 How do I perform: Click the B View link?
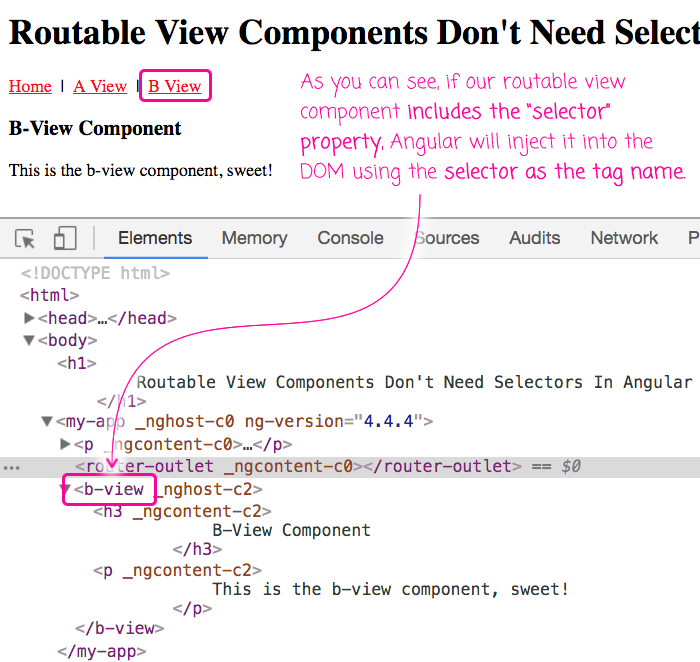pos(175,86)
